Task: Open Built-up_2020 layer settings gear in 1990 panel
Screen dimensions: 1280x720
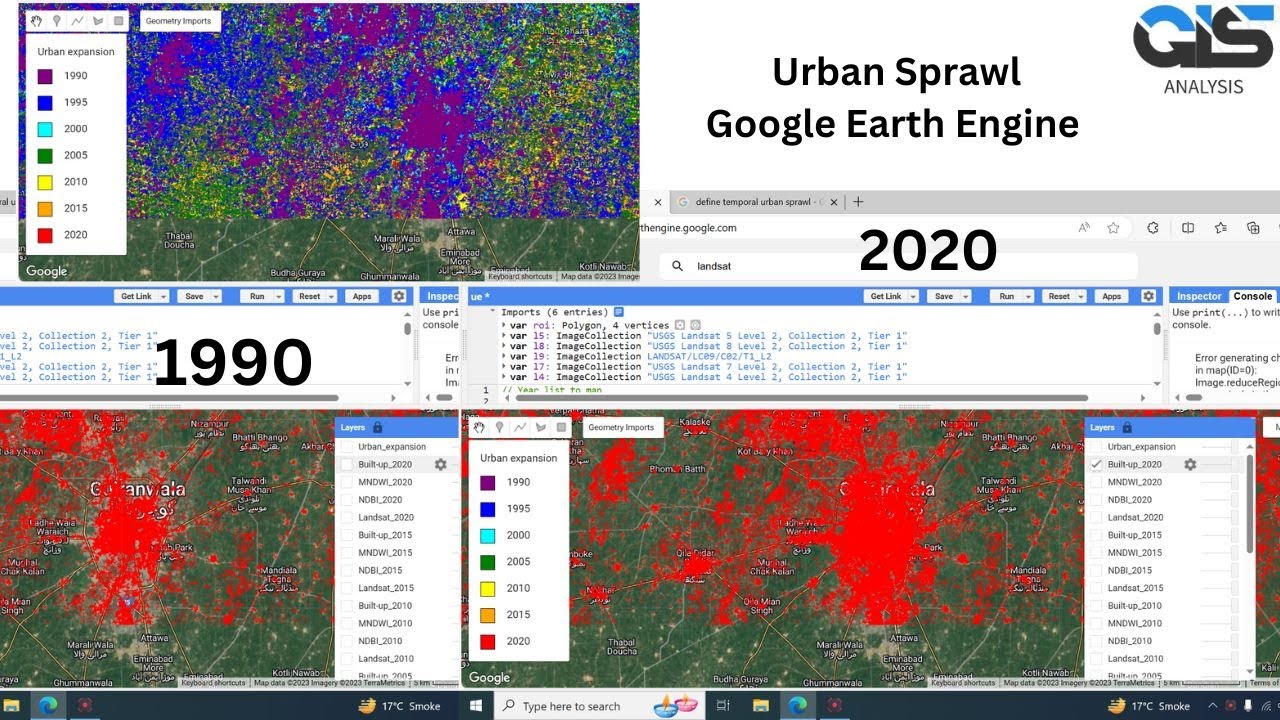Action: coord(441,464)
